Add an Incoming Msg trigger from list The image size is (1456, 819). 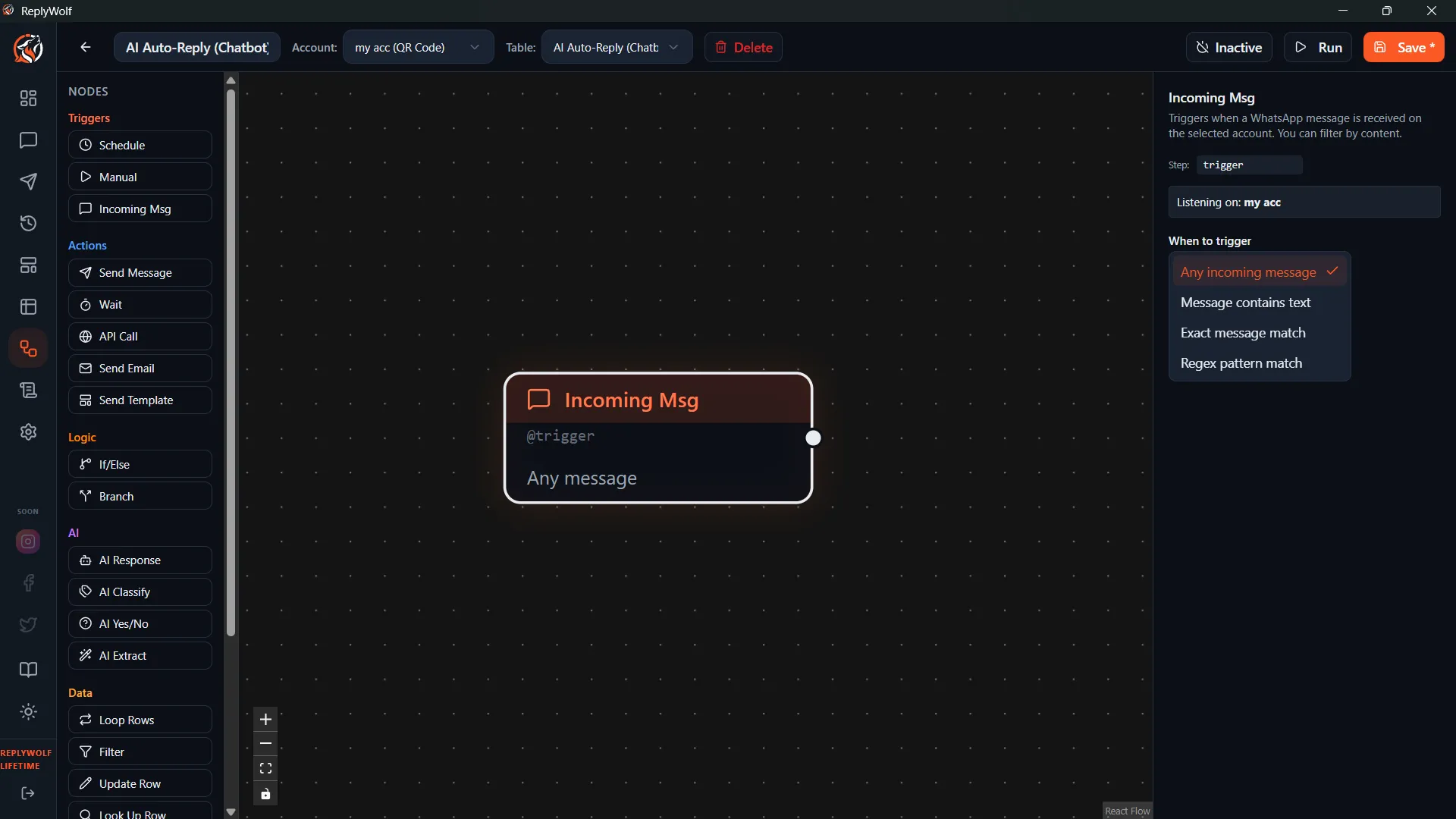[140, 209]
